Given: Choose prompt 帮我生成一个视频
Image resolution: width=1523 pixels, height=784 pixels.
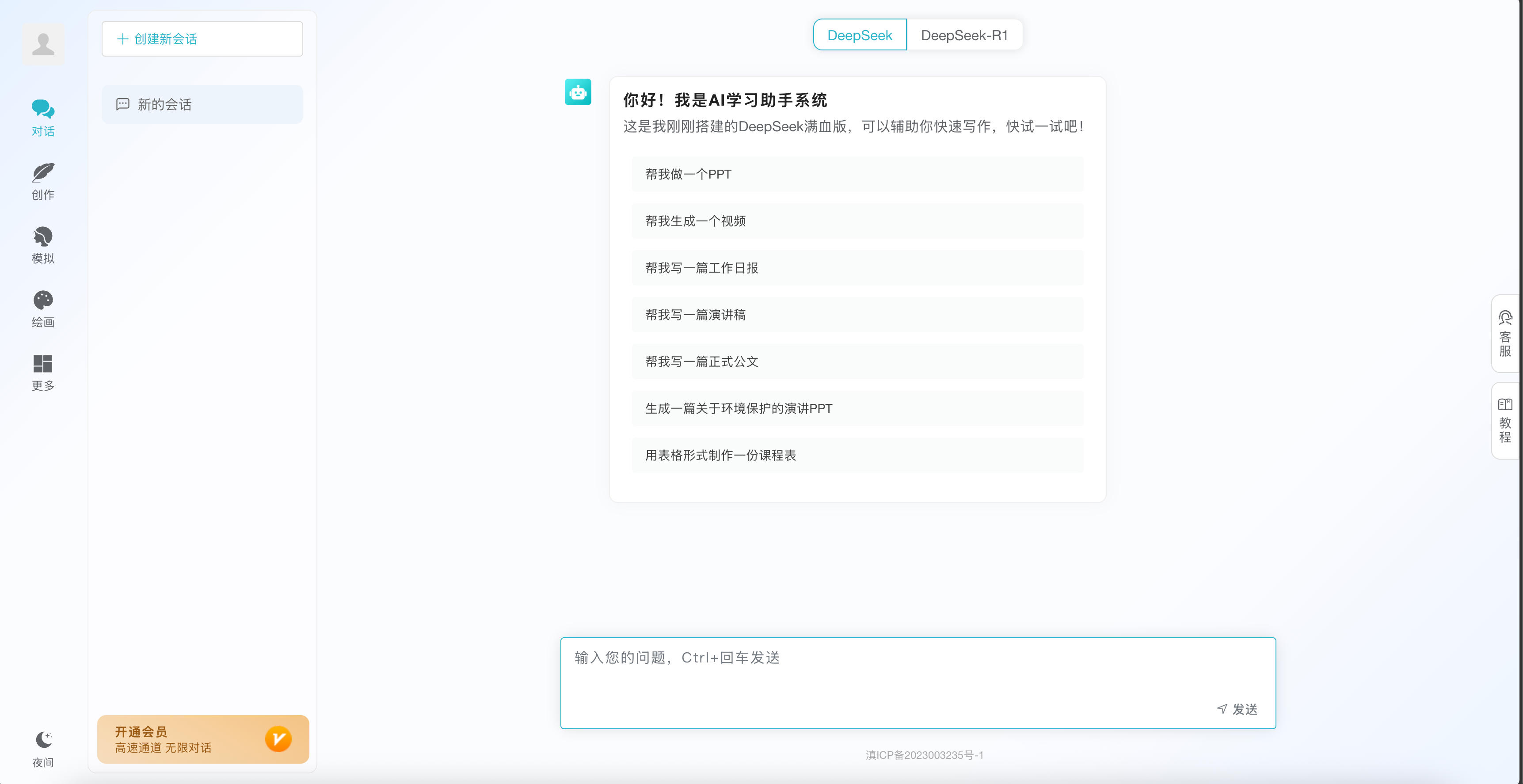Looking at the screenshot, I should [857, 221].
